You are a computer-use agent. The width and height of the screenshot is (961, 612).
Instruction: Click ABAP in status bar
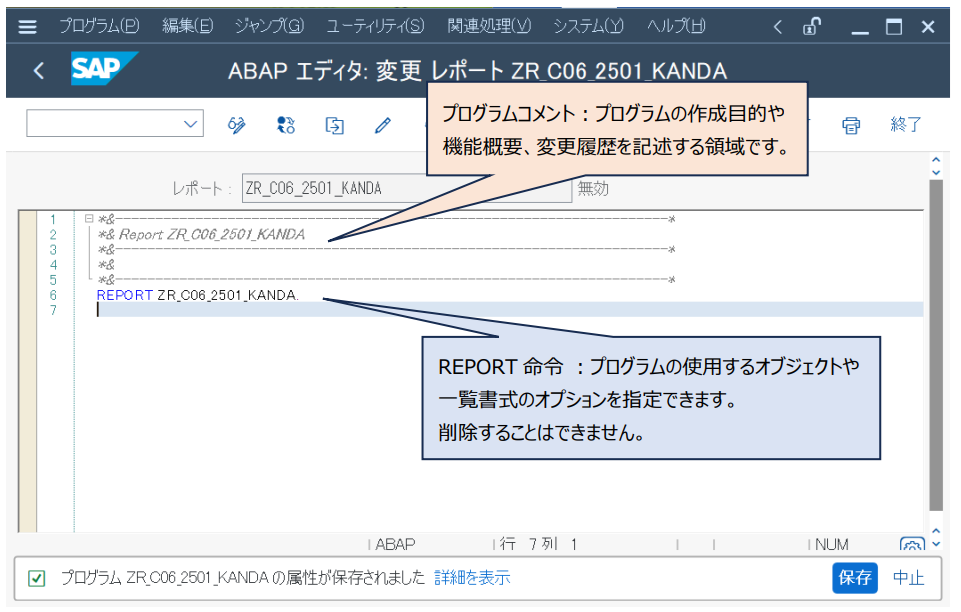[395, 544]
